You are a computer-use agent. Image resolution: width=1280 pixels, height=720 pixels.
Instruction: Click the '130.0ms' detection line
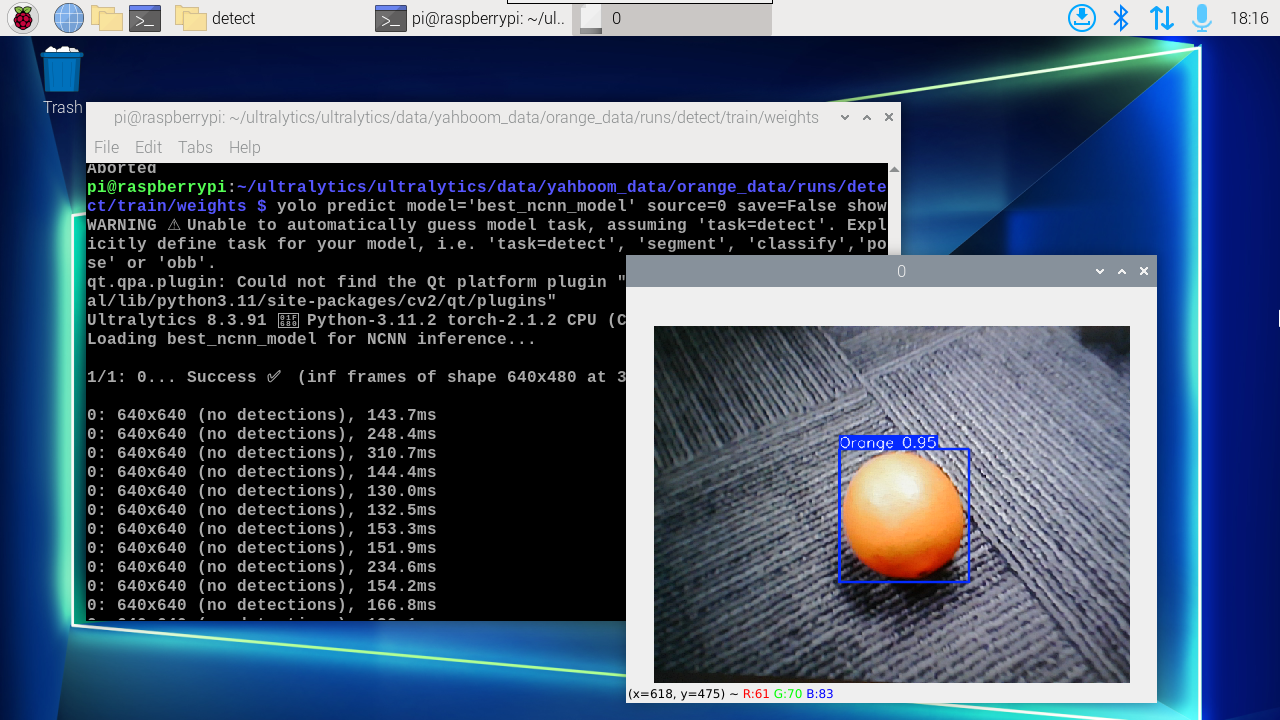[x=262, y=491]
